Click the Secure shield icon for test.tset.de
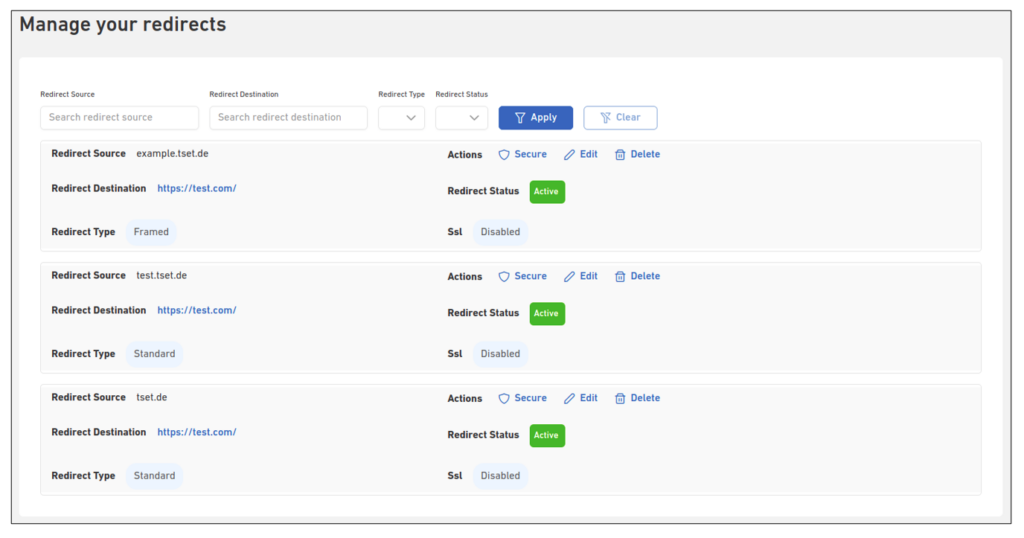 tap(504, 277)
